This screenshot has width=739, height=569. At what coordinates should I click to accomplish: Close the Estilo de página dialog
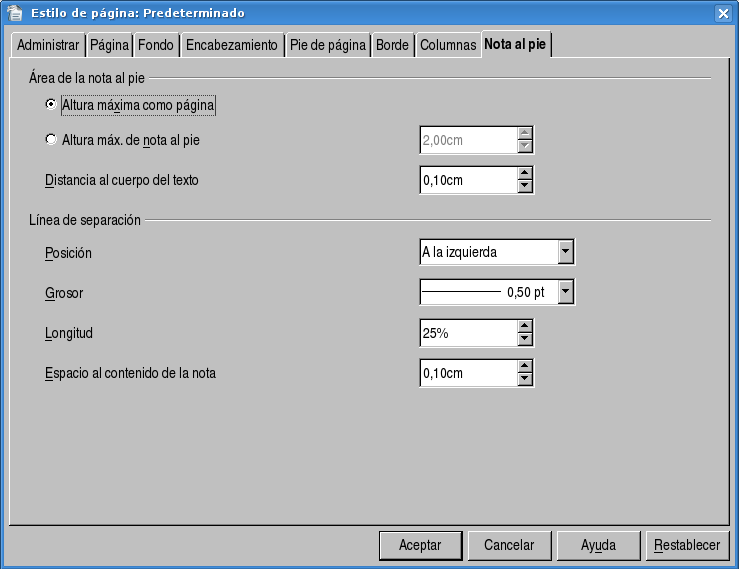tap(723, 13)
